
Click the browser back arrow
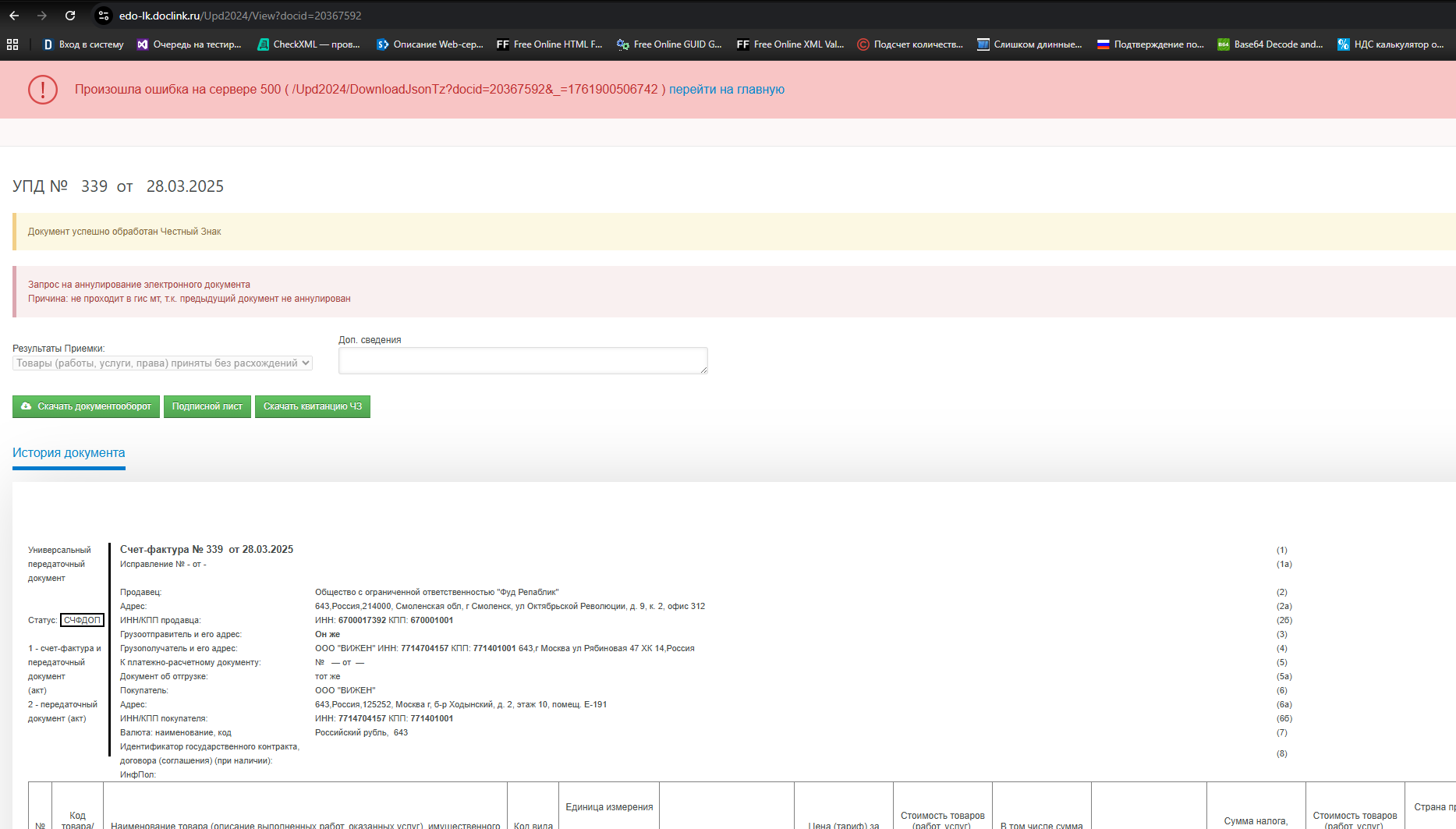[14, 16]
